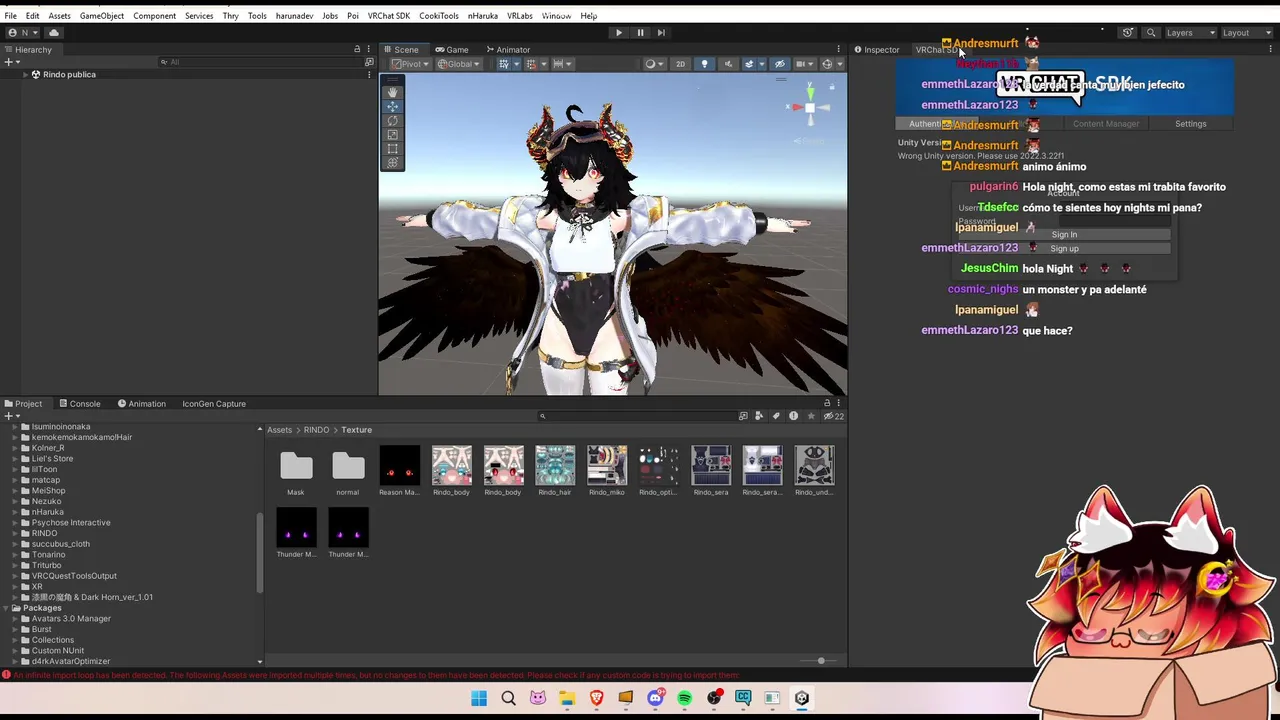
Task: Switch to the IconGen Capture tab
Action: point(214,403)
